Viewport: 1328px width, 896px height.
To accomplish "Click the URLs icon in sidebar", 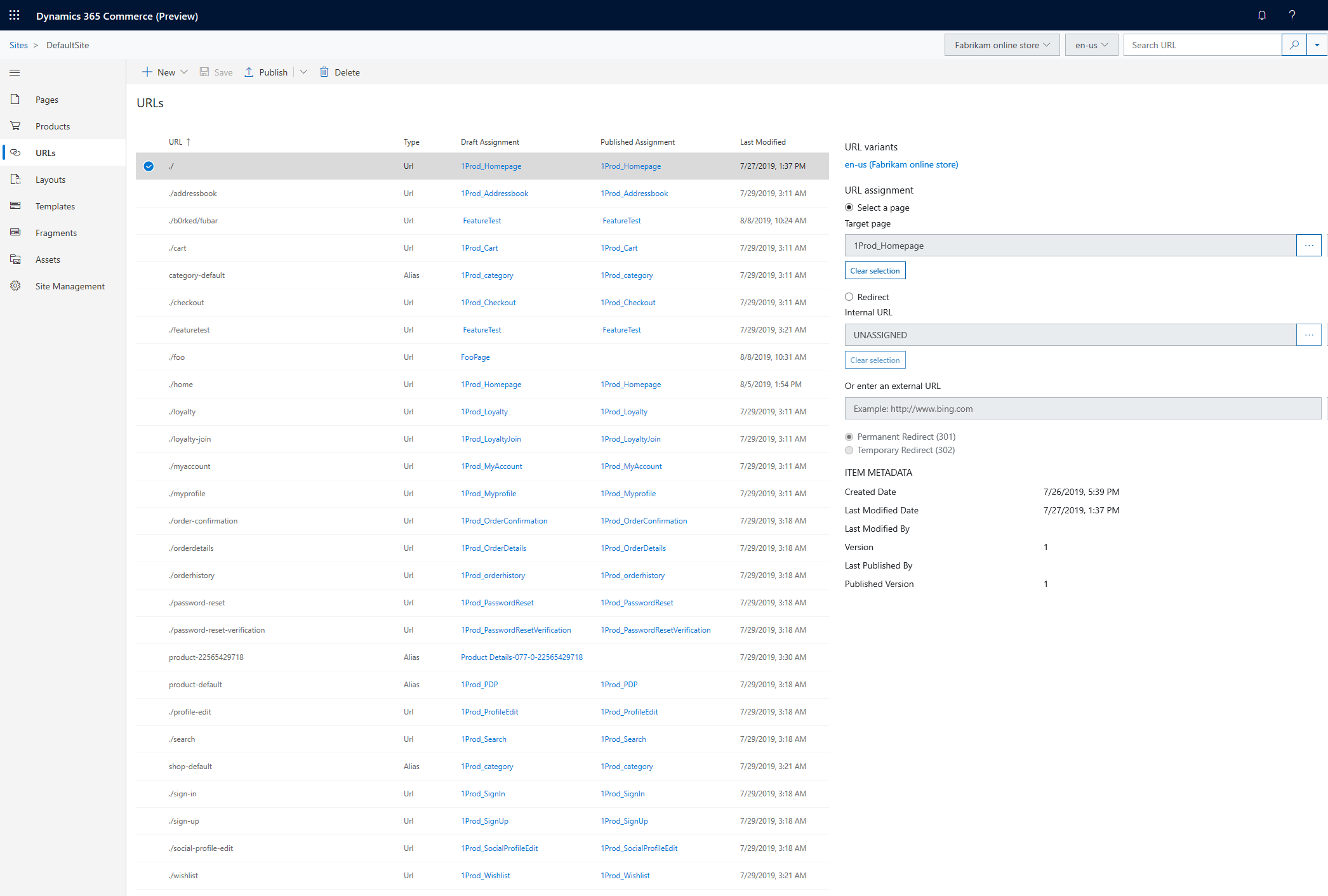I will click(x=15, y=152).
